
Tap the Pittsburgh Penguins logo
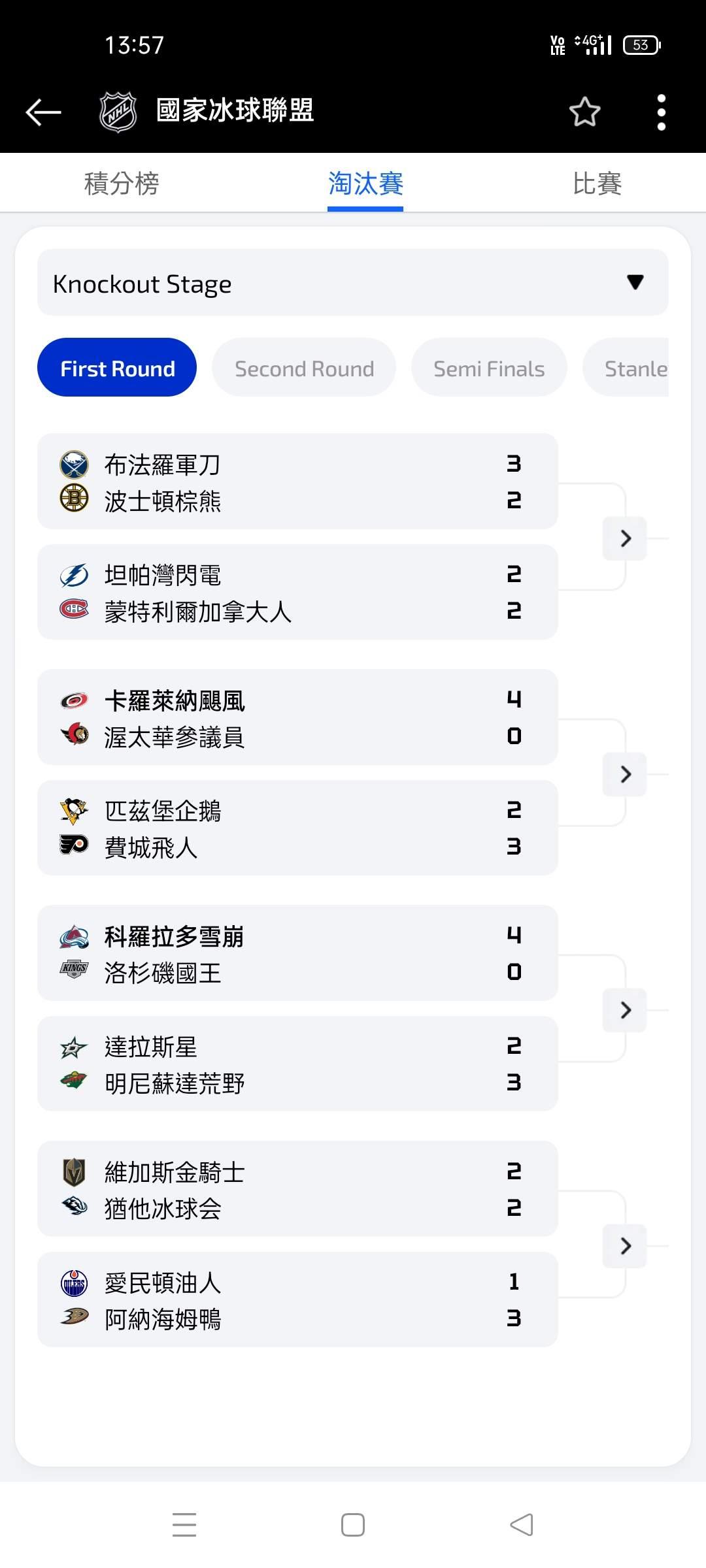[74, 811]
